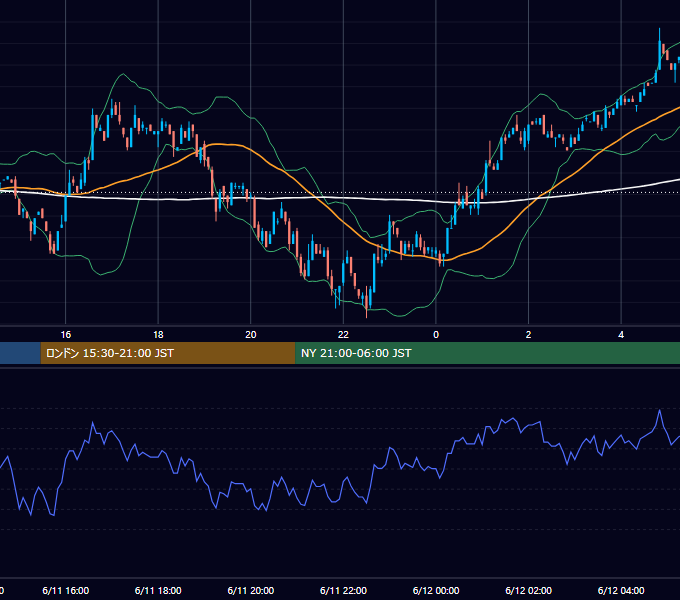Click the 18 hour label on price chart
The height and width of the screenshot is (600, 680).
pyautogui.click(x=158, y=335)
